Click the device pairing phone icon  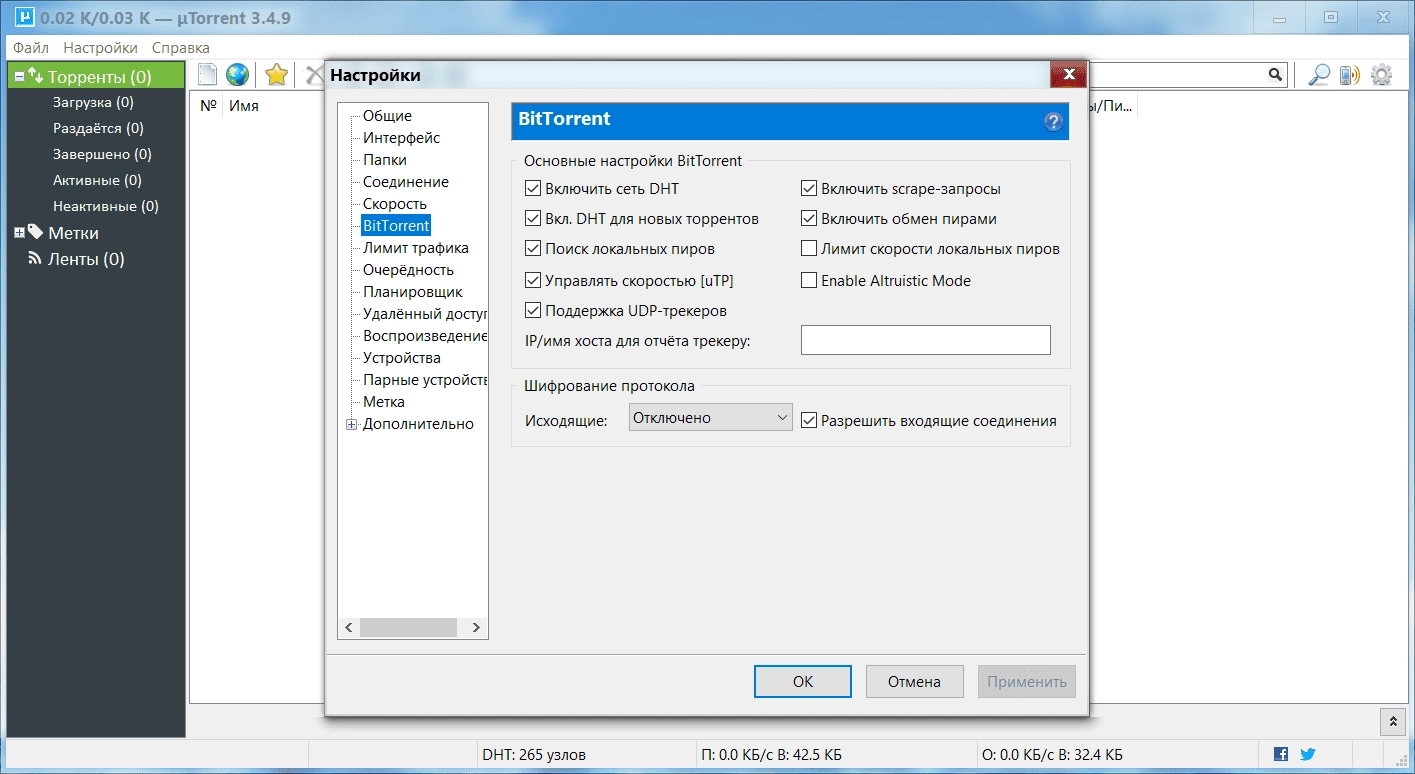point(1348,74)
